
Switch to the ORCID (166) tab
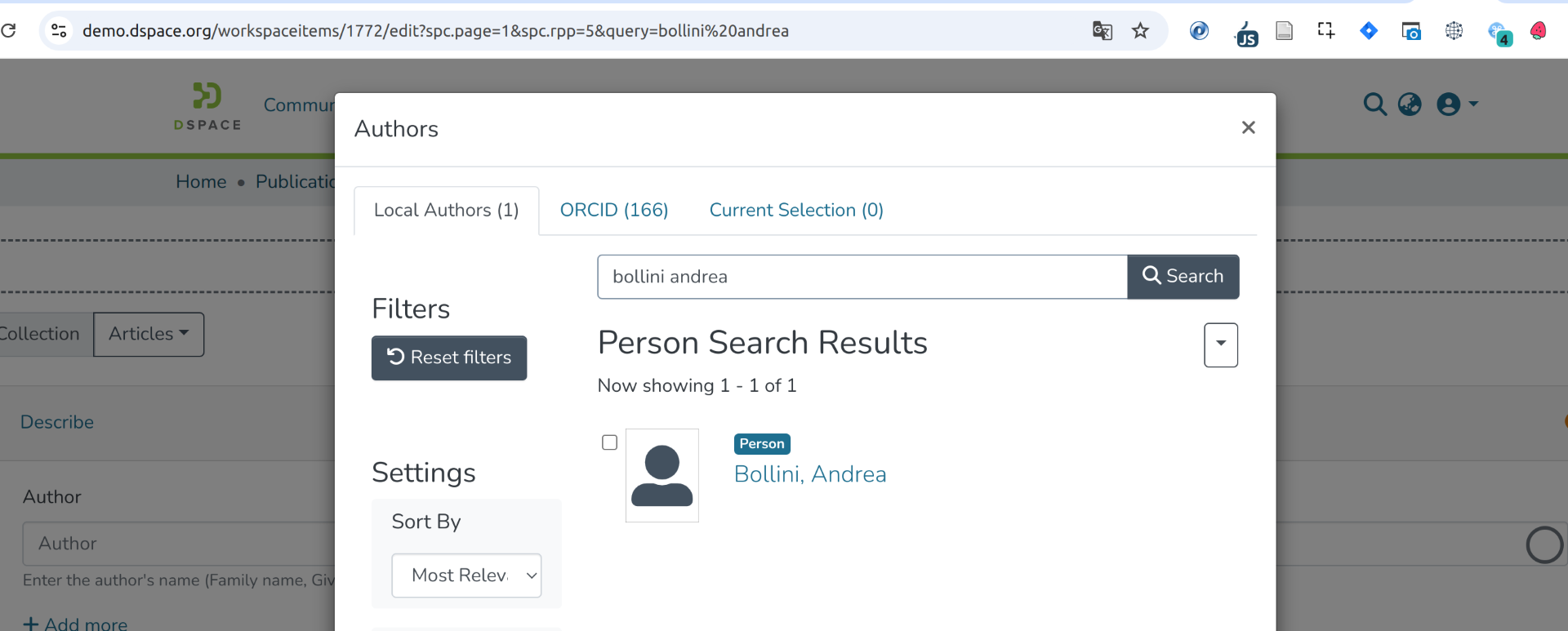click(613, 211)
